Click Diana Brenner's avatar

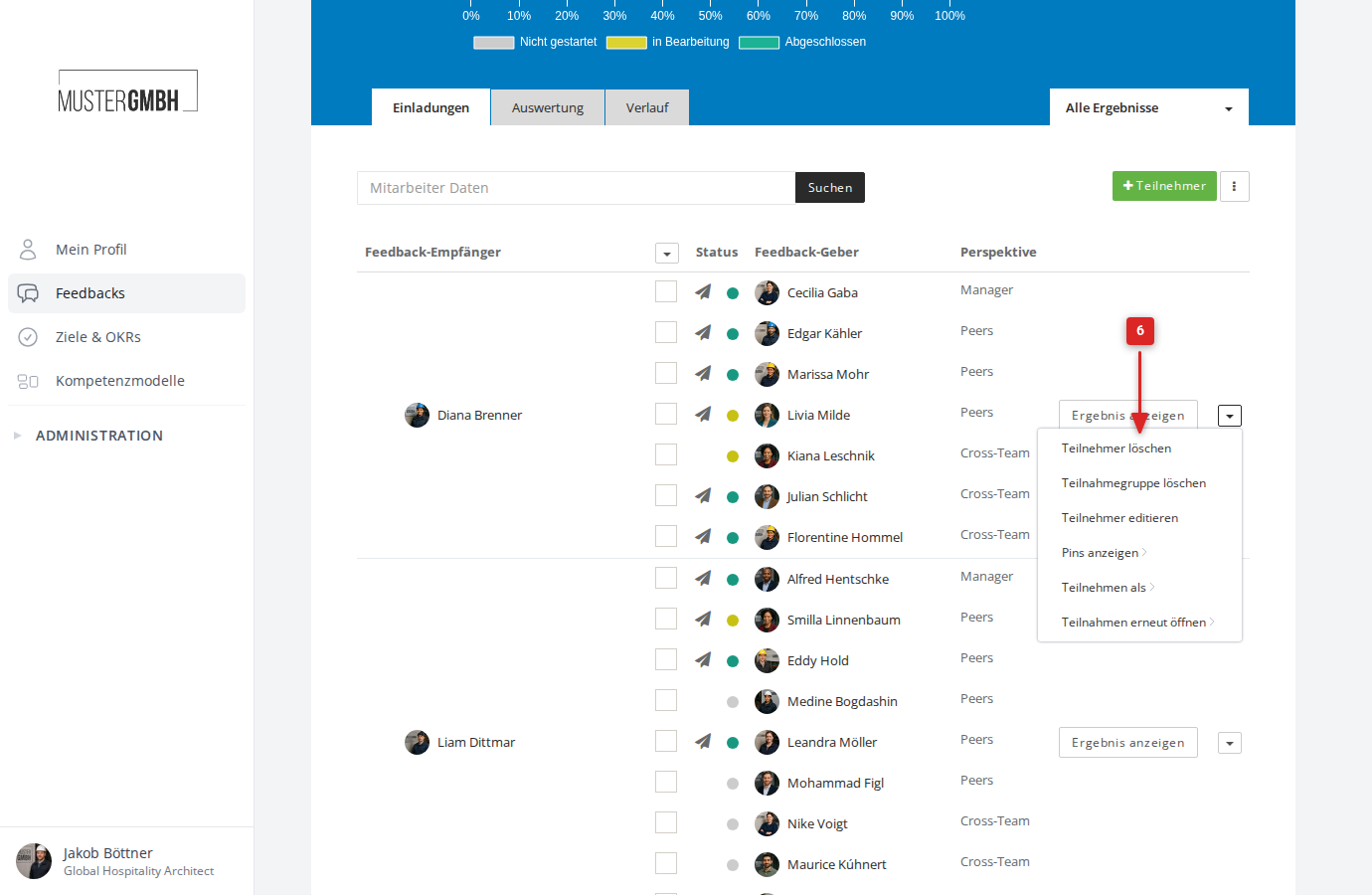pyautogui.click(x=417, y=415)
